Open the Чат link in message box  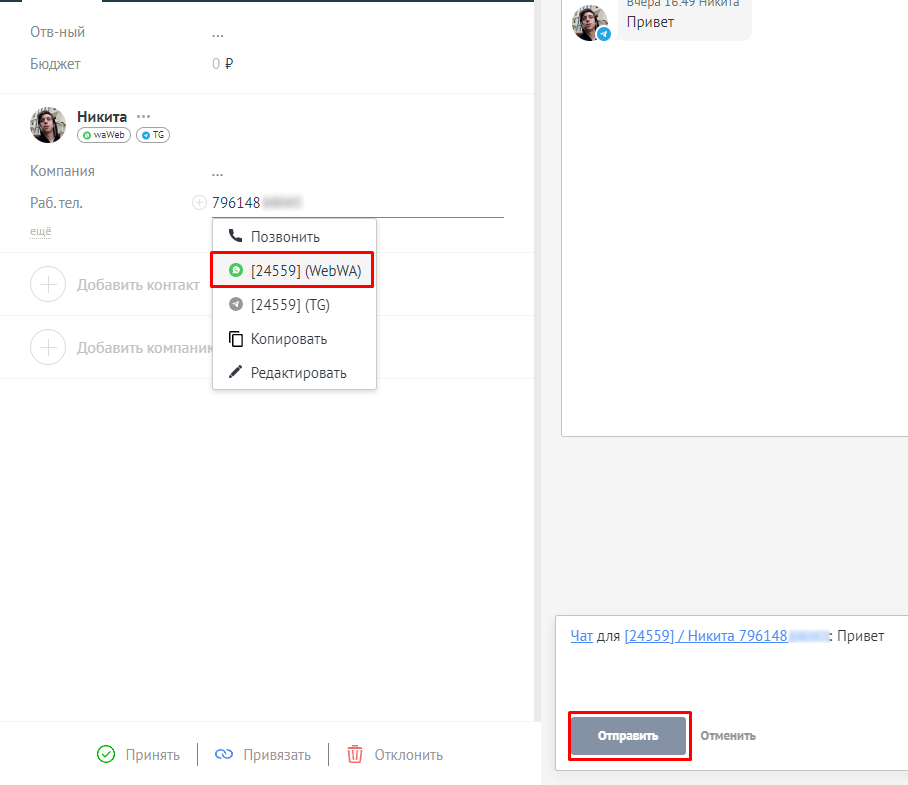pyautogui.click(x=581, y=636)
